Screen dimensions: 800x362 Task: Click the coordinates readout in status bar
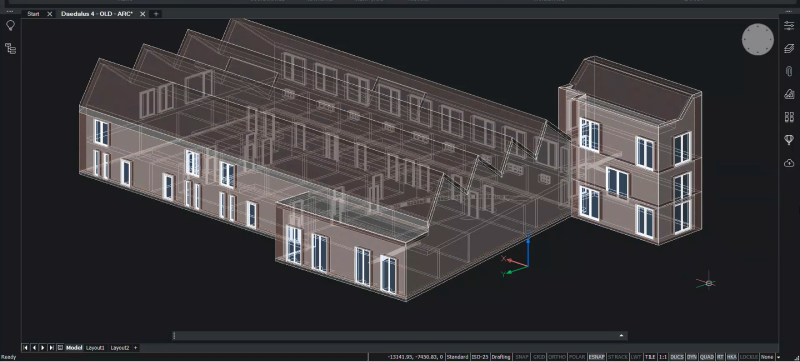(x=415, y=357)
